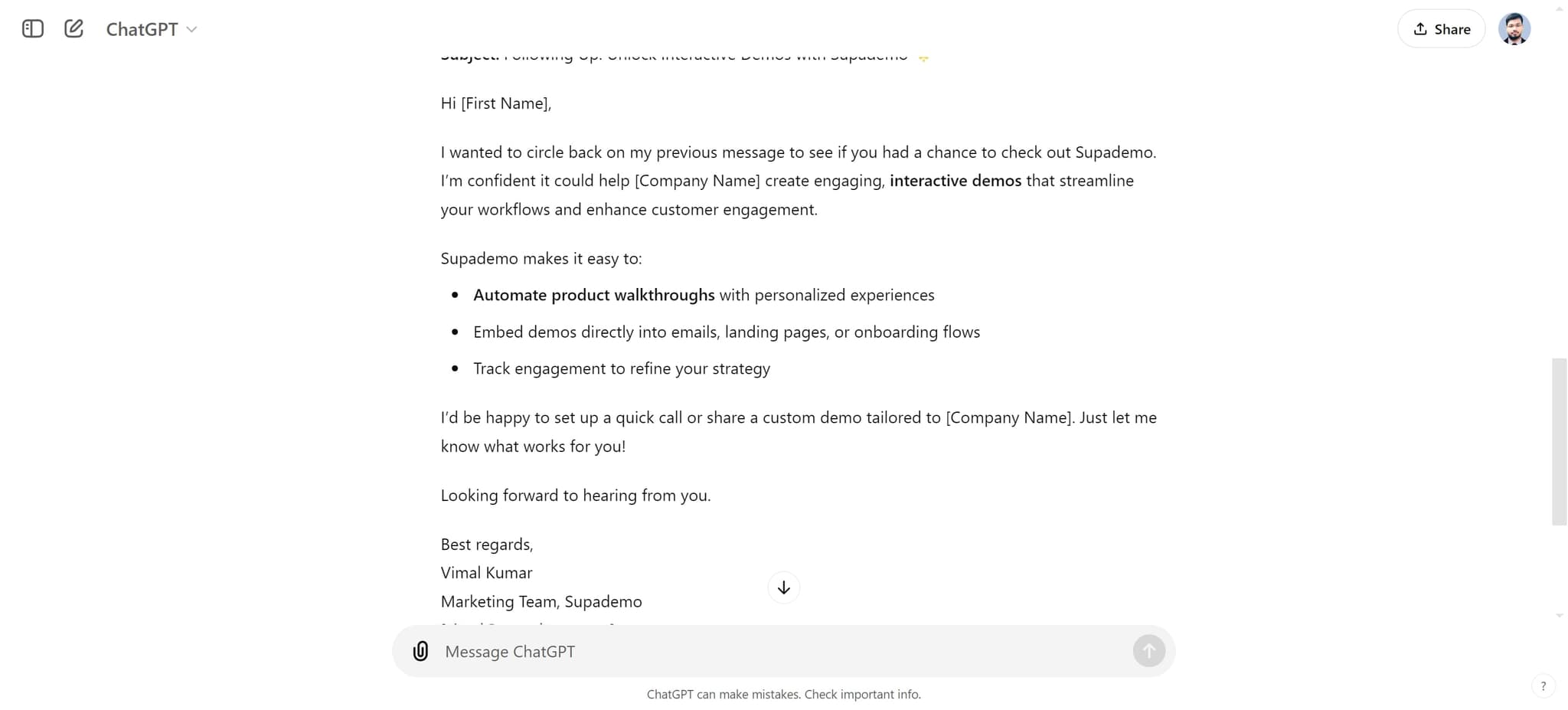The height and width of the screenshot is (710, 1568).
Task: Send the message via the up-arrow icon
Action: point(1148,650)
